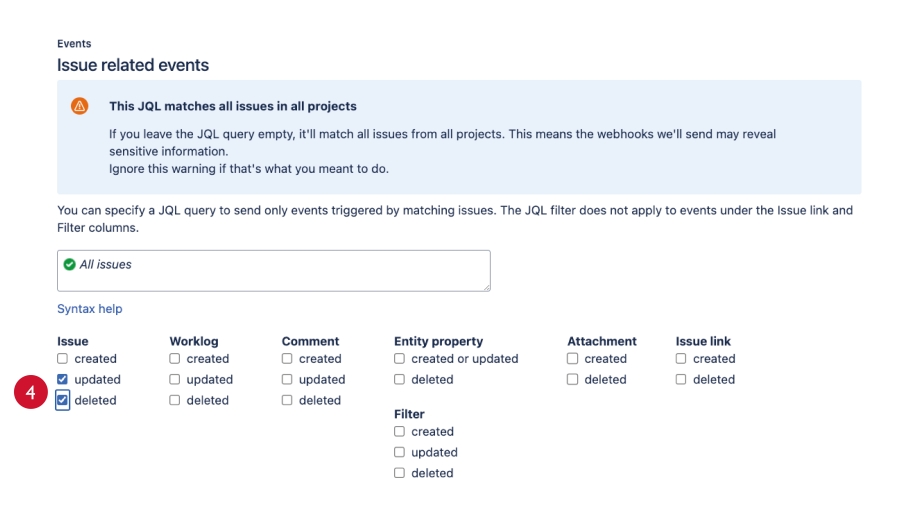This screenshot has width=920, height=517.
Task: Check Entity property created or updated
Action: pos(399,359)
